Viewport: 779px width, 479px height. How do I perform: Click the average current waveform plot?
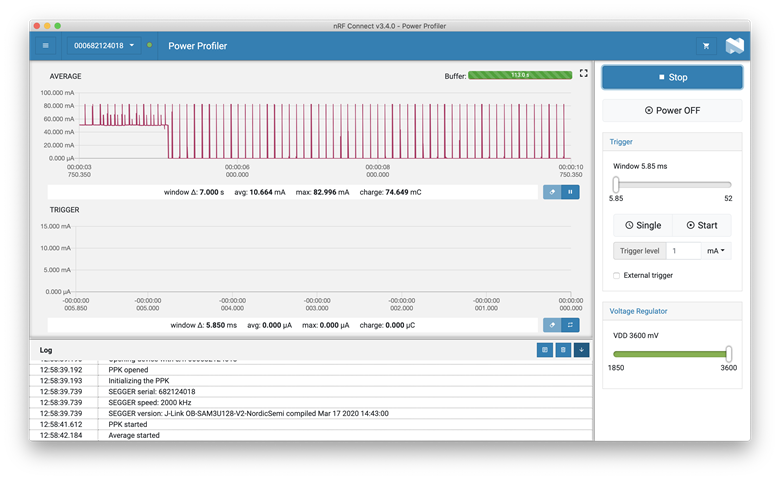pyautogui.click(x=325, y=125)
